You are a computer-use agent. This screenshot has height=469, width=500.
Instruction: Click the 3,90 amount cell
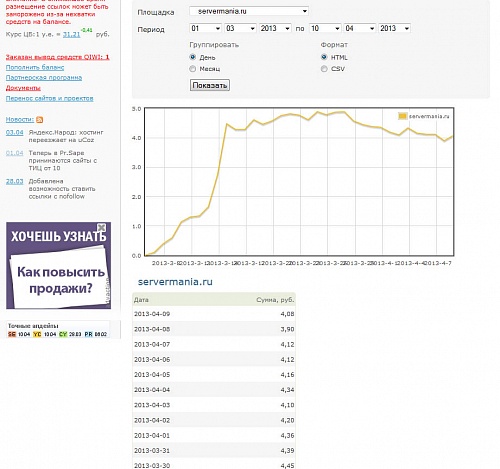tap(287, 329)
